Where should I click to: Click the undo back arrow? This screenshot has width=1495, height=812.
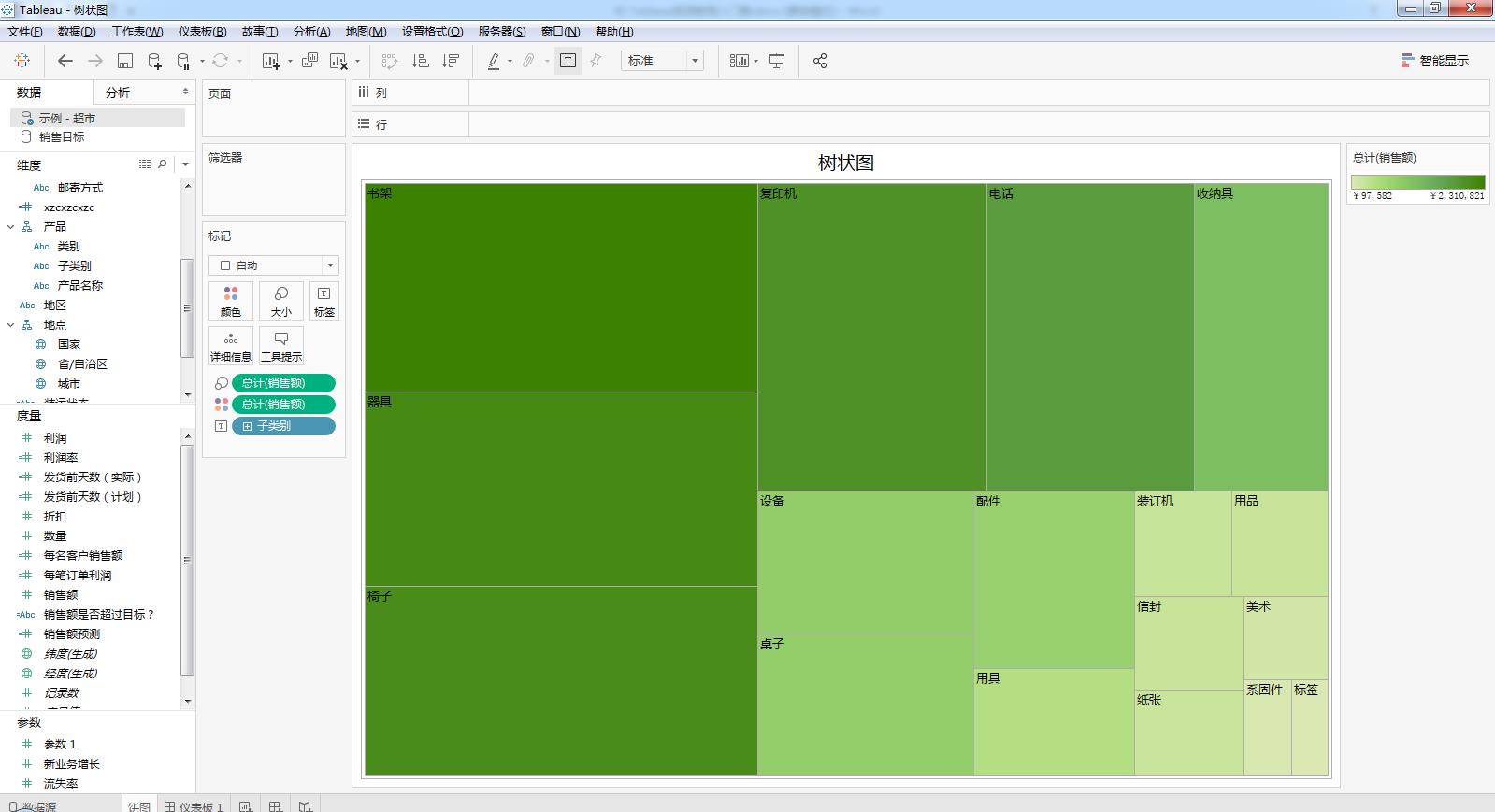[x=65, y=61]
